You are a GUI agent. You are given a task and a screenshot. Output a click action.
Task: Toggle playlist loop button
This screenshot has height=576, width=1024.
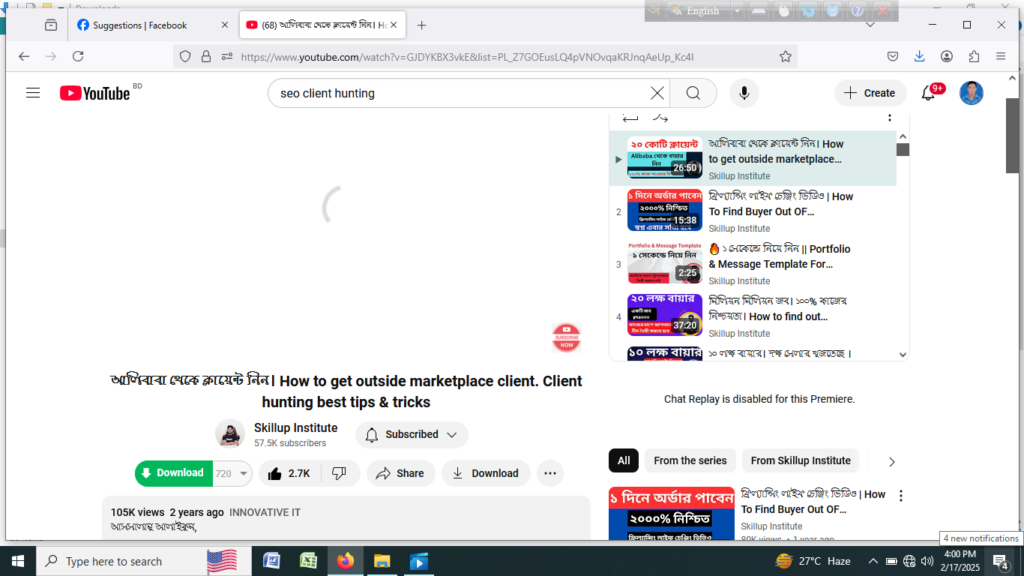pyautogui.click(x=630, y=118)
